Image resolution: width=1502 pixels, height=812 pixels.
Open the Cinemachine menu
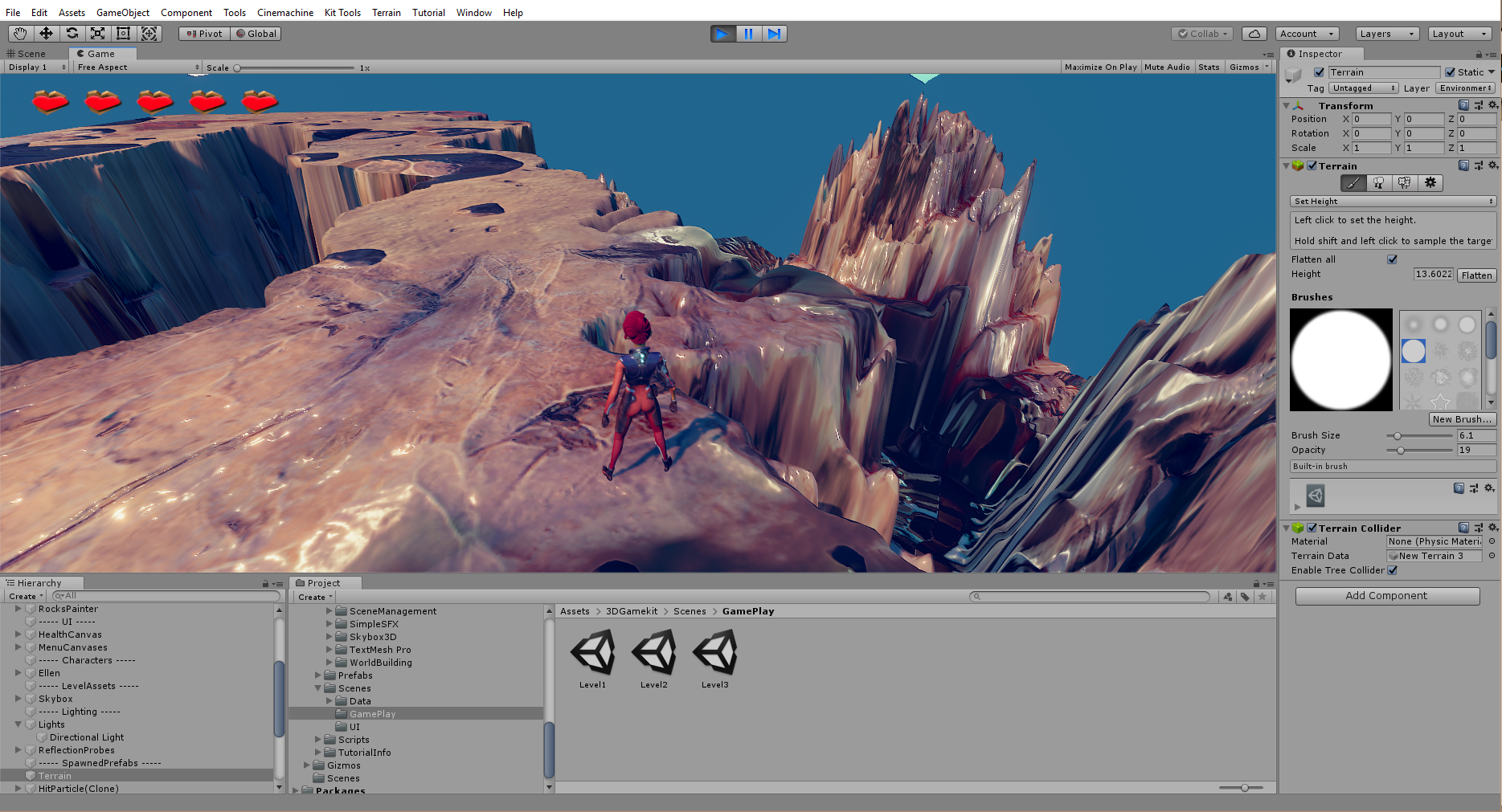[x=285, y=13]
